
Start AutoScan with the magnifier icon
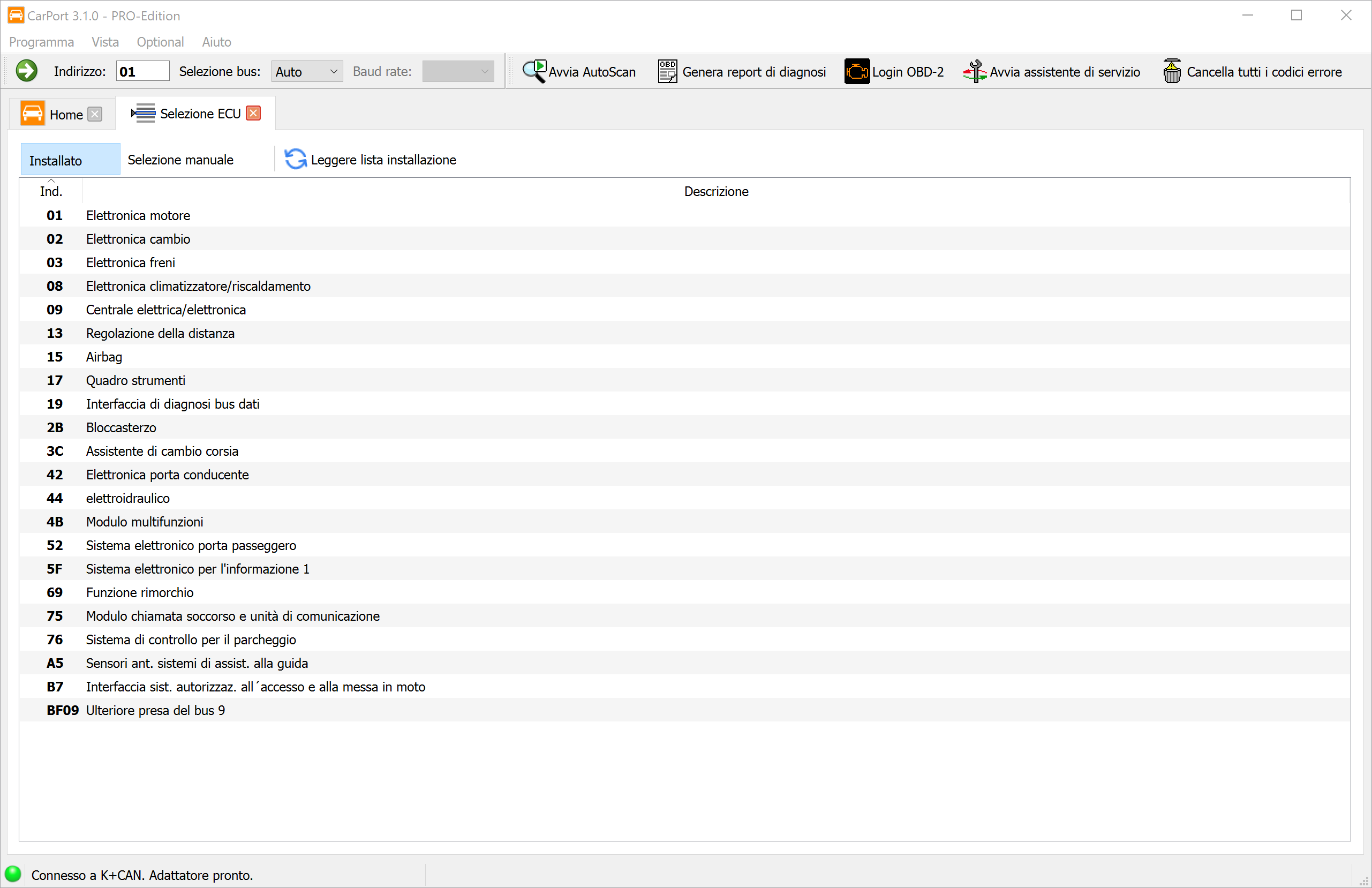click(534, 71)
